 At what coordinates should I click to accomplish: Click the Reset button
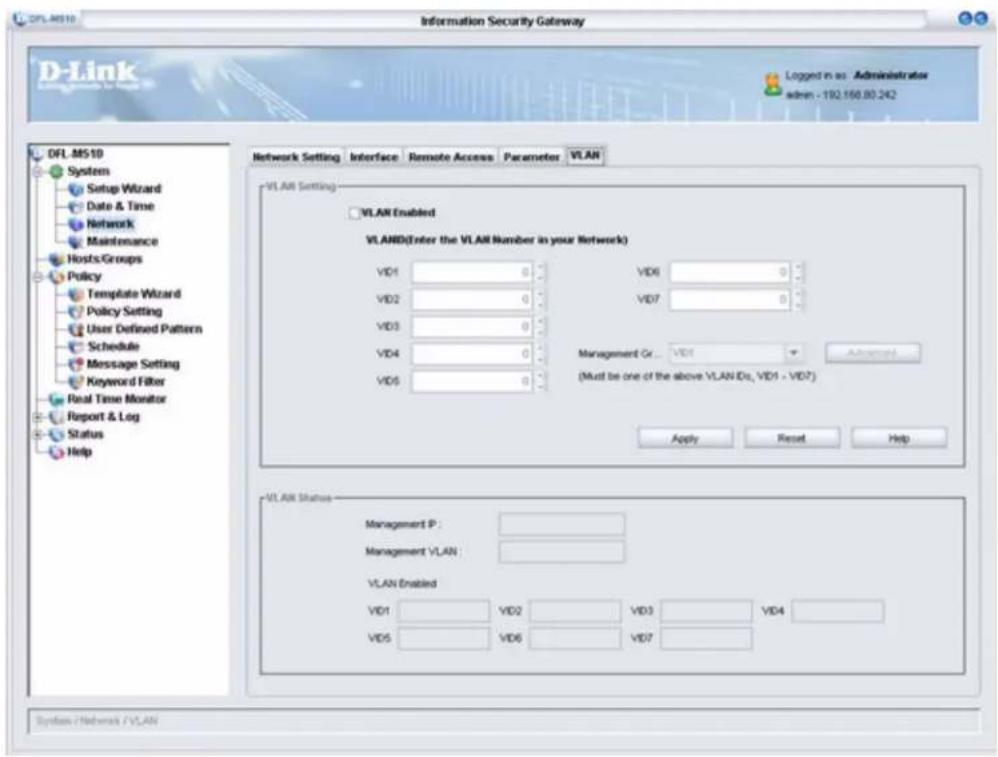pyautogui.click(x=791, y=438)
